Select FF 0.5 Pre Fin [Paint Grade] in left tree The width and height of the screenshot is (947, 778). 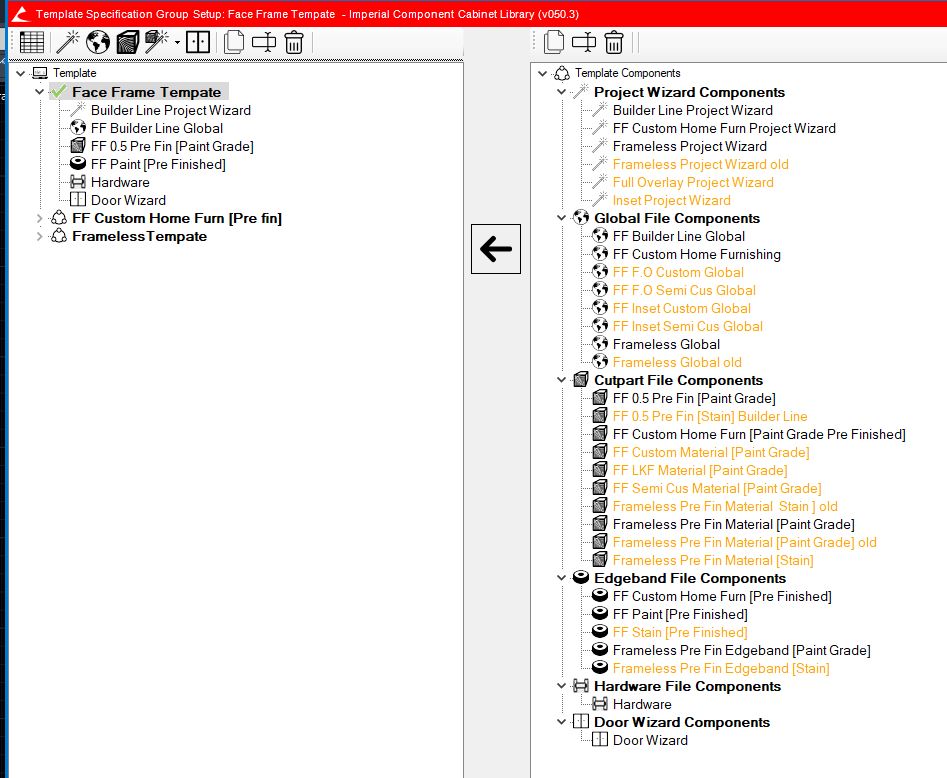pos(172,146)
